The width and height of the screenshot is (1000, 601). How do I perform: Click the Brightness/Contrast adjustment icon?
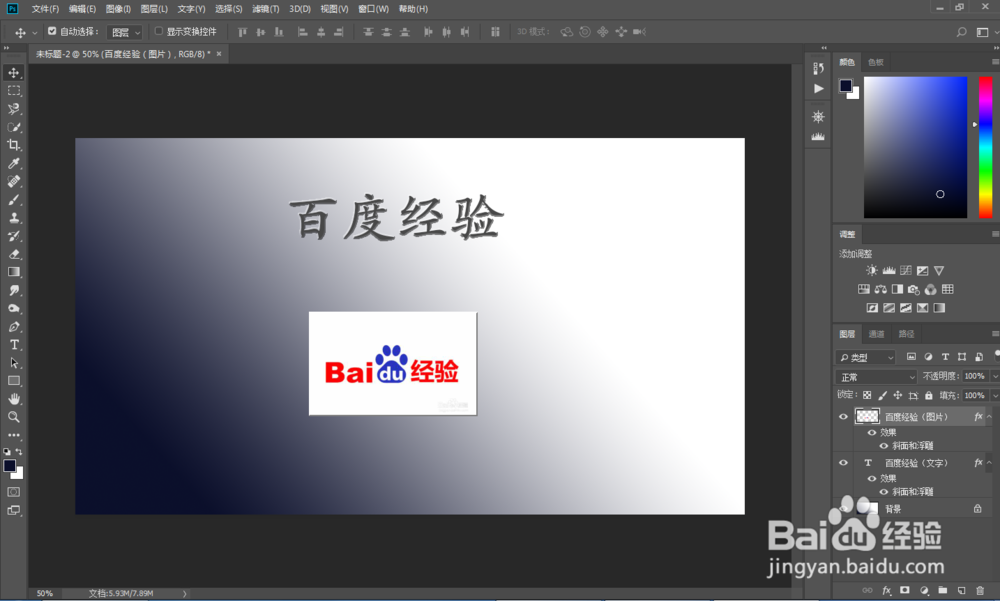coord(871,271)
